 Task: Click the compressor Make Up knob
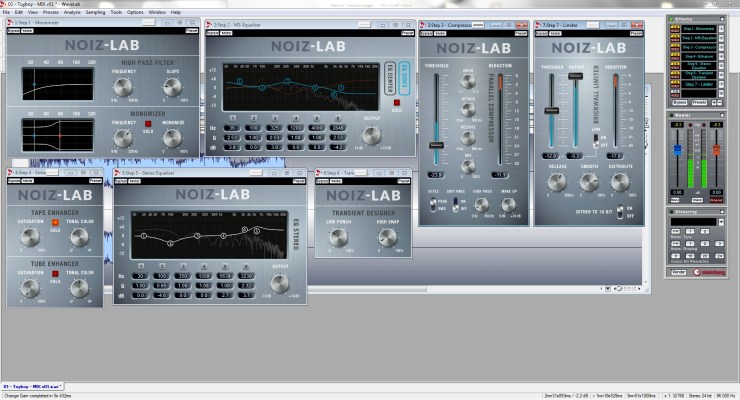pyautogui.click(x=508, y=205)
